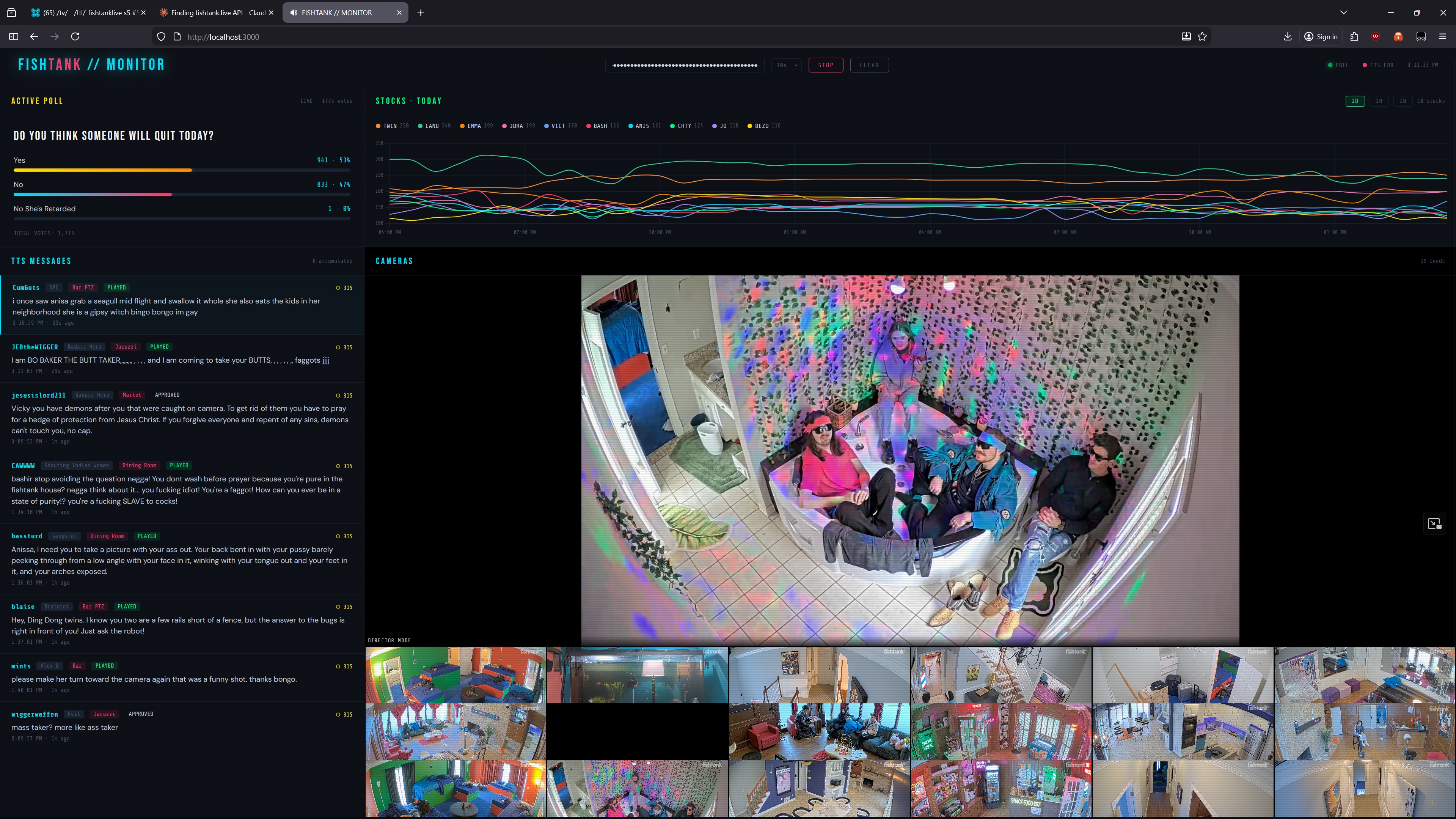This screenshot has width=1456, height=819.
Task: Open recent tabs dropdown at far left
Action: (11, 13)
